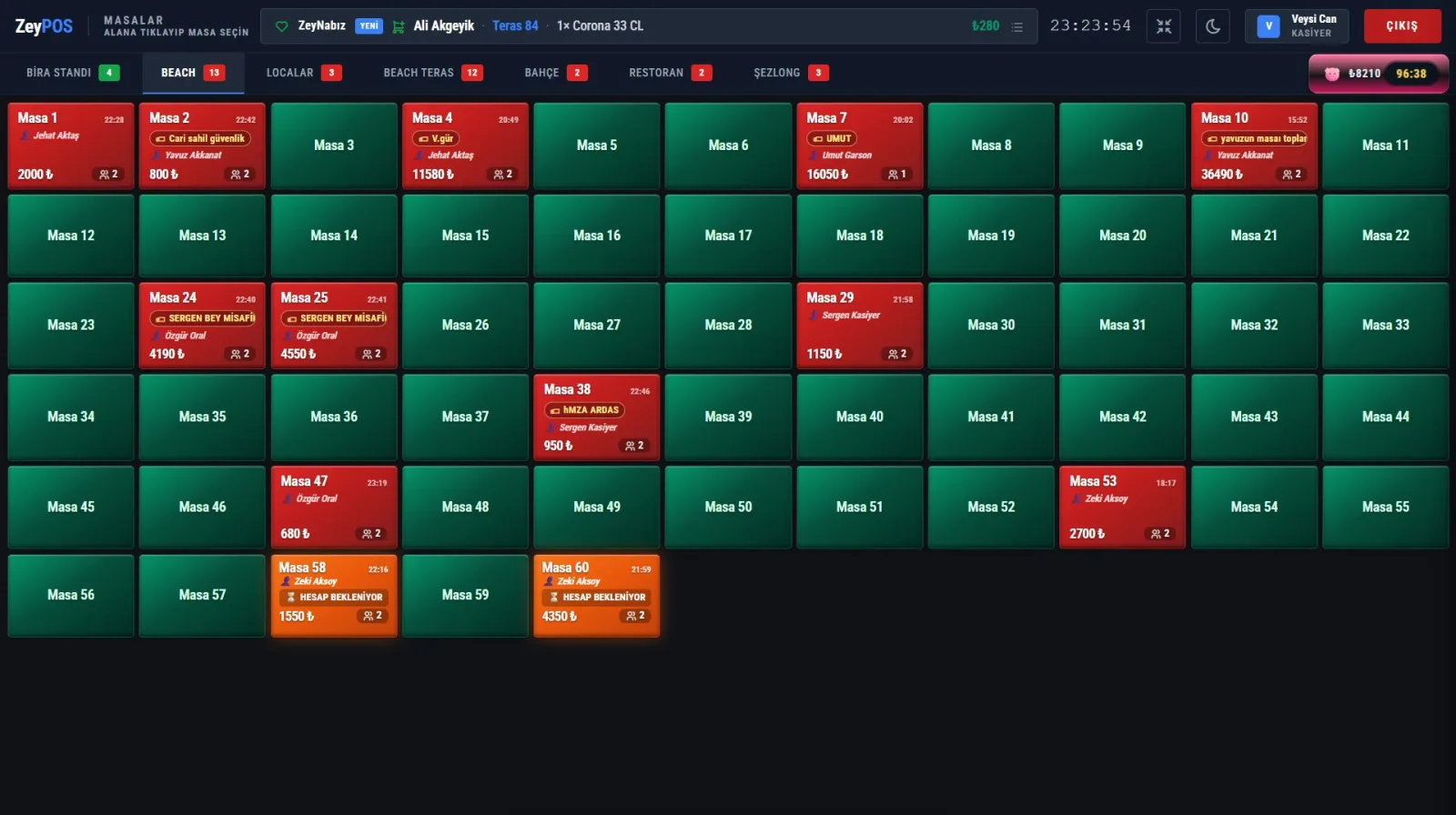Viewport: 1456px width, 815px height.
Task: Select the empty Masa 27 table
Action: coord(597,326)
